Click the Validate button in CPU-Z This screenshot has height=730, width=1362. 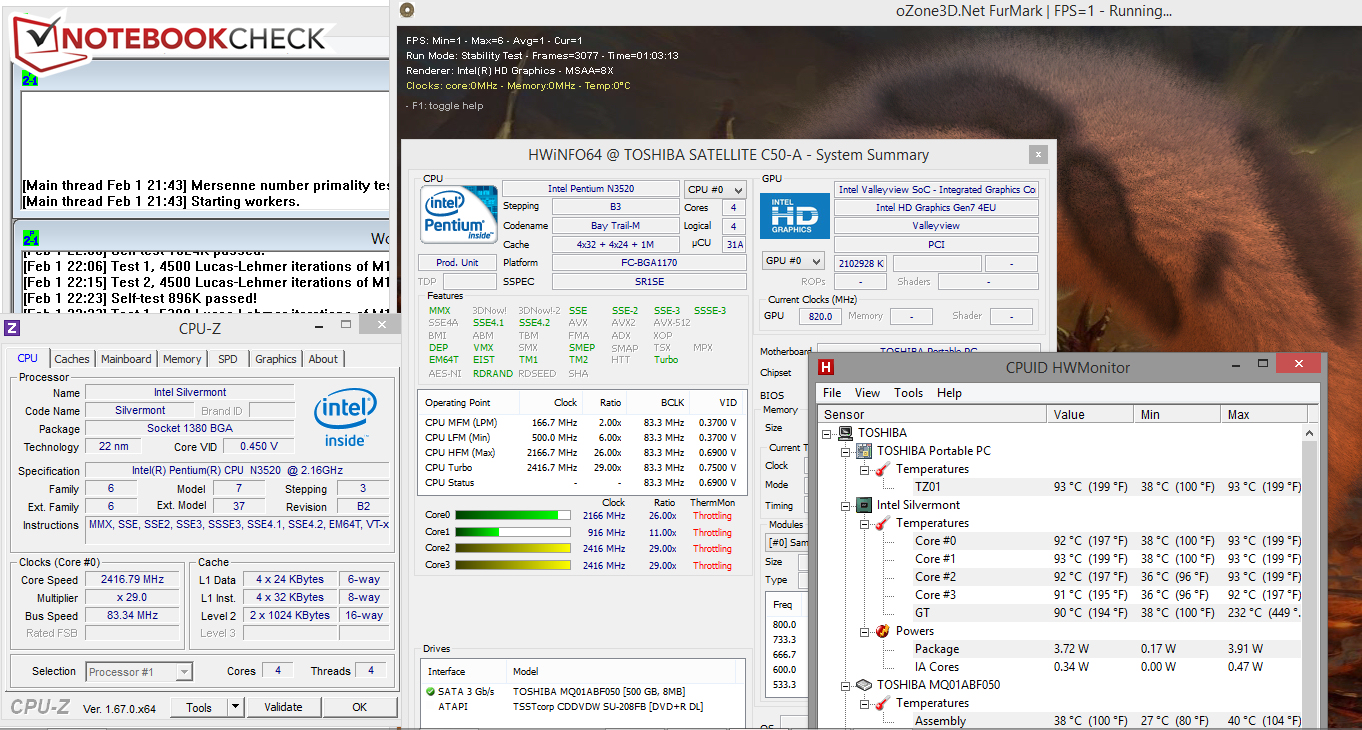[283, 707]
